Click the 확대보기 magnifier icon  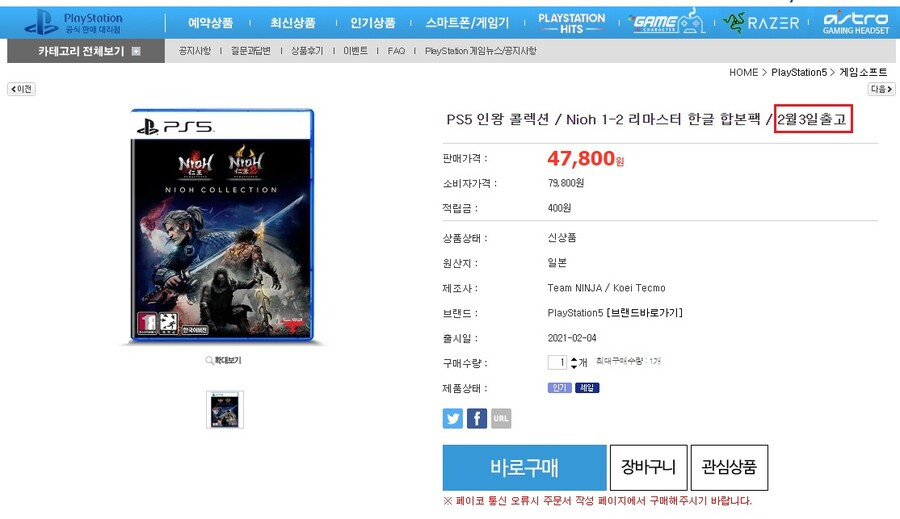(210, 361)
